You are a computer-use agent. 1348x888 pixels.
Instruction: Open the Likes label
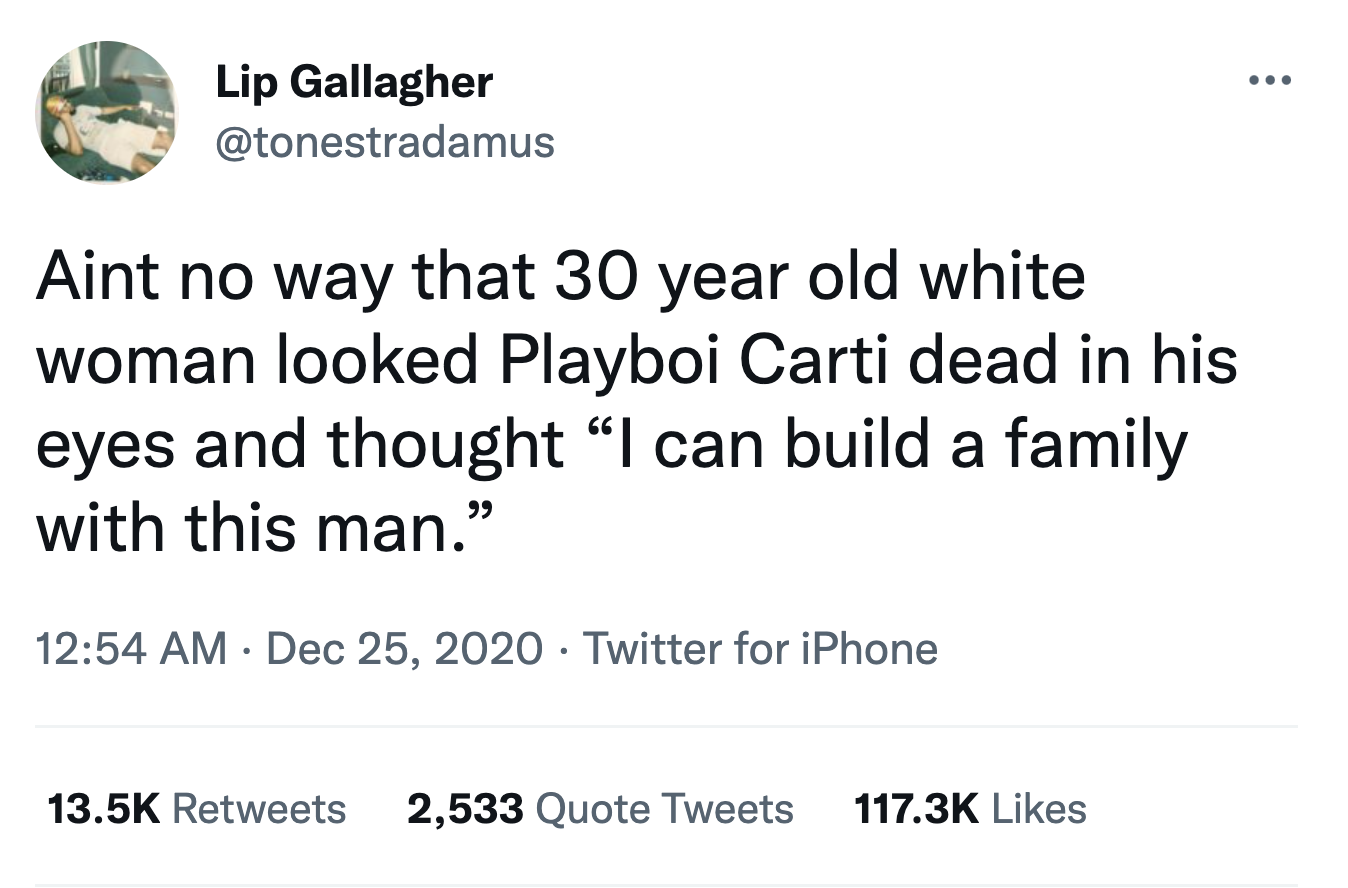(x=1039, y=808)
